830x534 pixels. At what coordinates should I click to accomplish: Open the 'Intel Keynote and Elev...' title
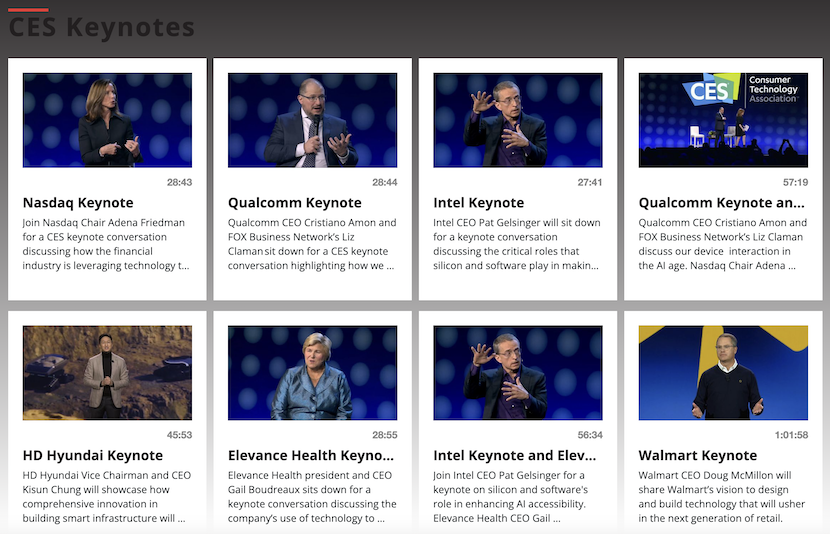(x=515, y=456)
